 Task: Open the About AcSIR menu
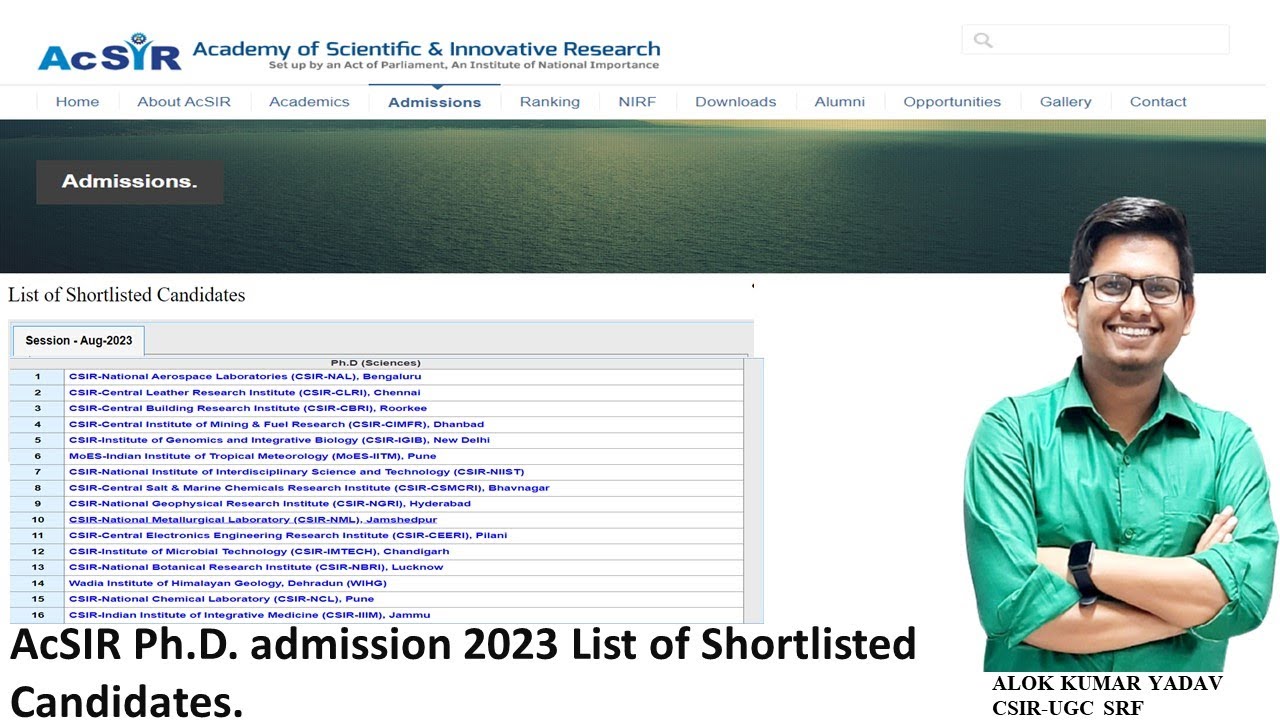pyautogui.click(x=184, y=102)
